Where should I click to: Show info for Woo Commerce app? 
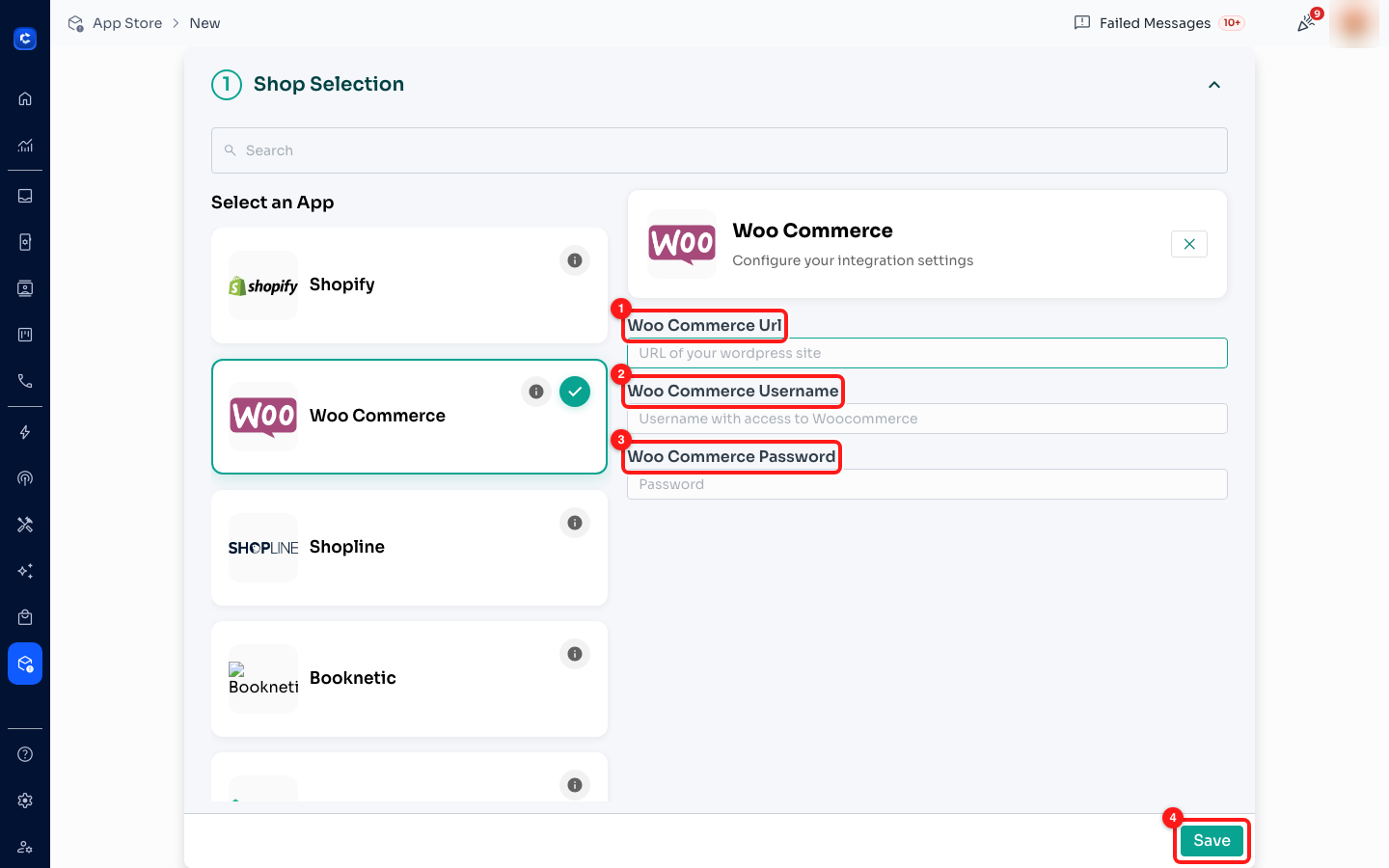pyautogui.click(x=536, y=392)
